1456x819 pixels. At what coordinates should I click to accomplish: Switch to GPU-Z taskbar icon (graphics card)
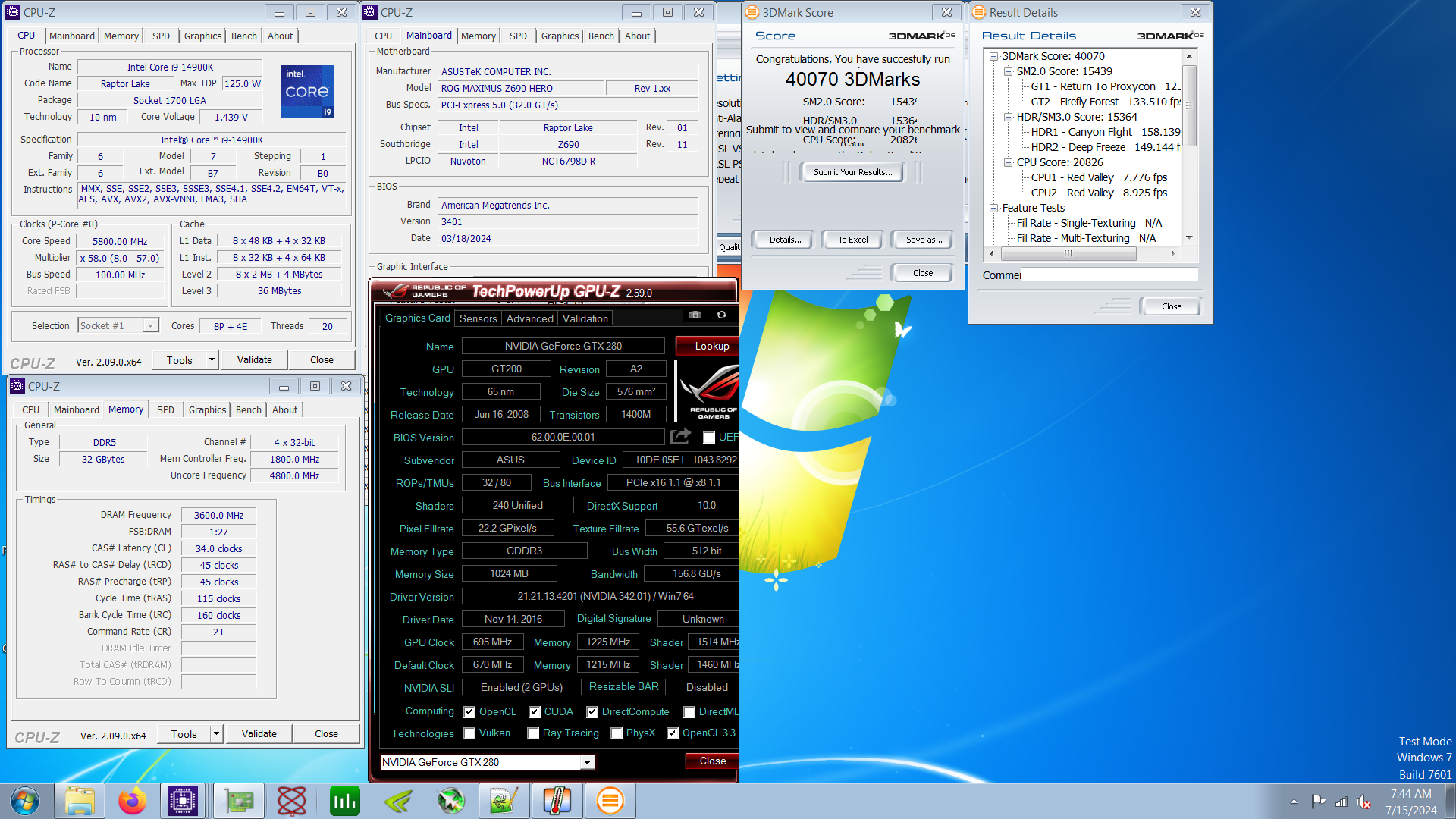pos(239,801)
